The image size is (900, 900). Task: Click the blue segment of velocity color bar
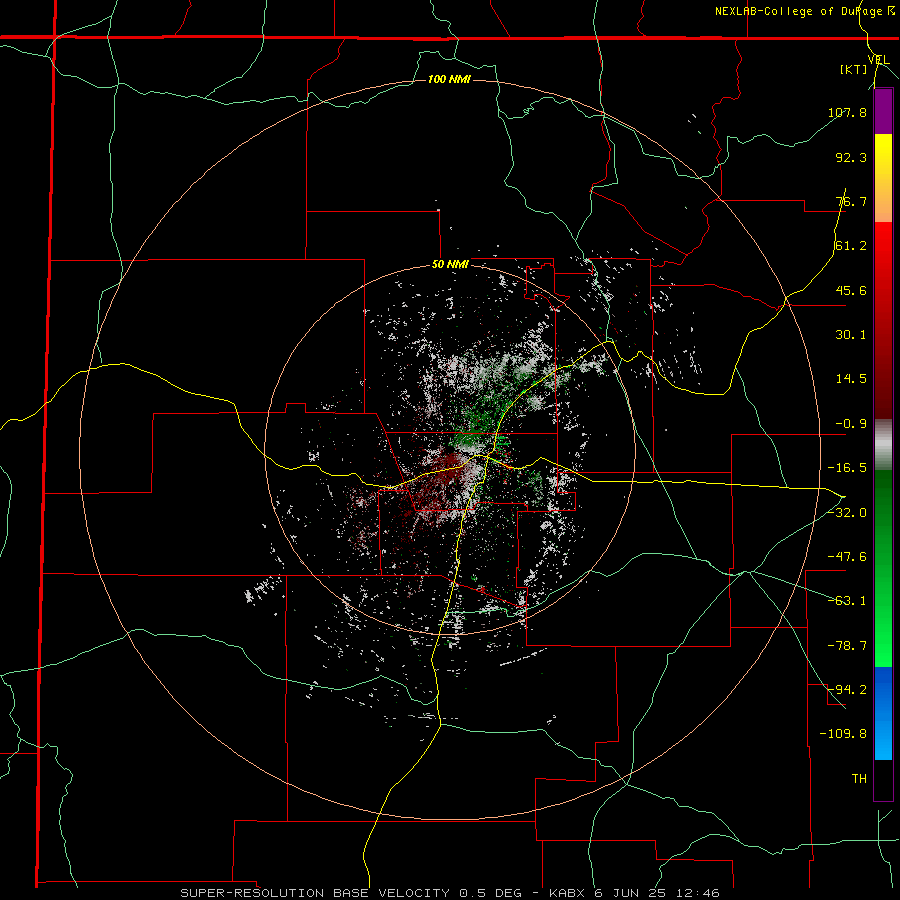point(883,713)
